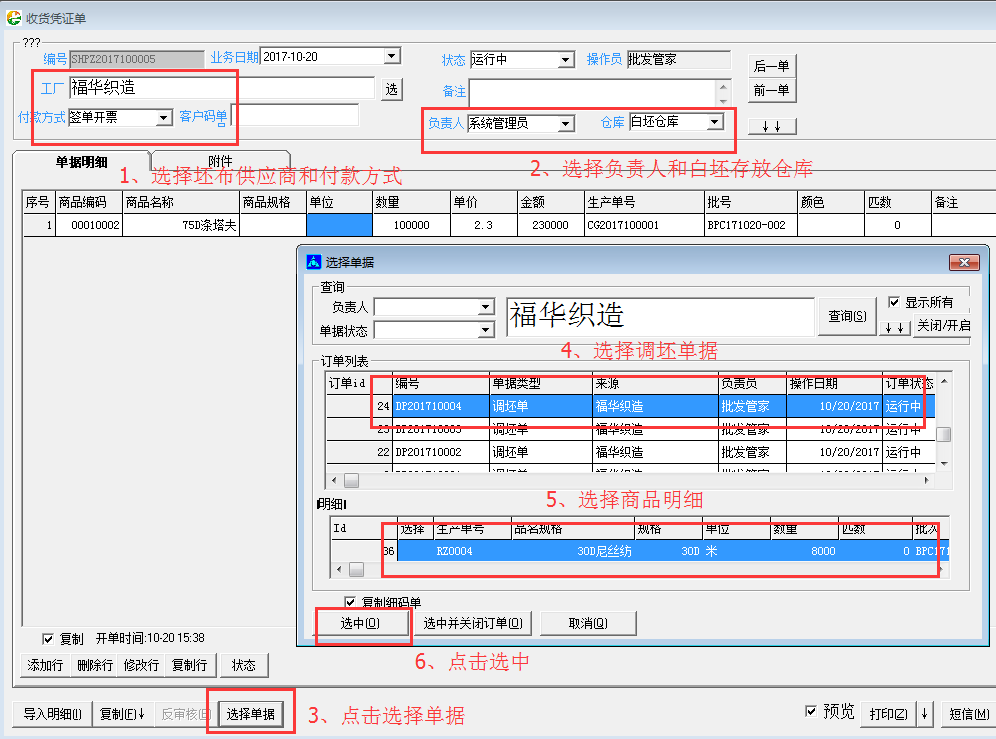Viewport: 996px width, 739px height.
Task: Open the 状态 dropdown showing 运行中
Action: coord(565,60)
